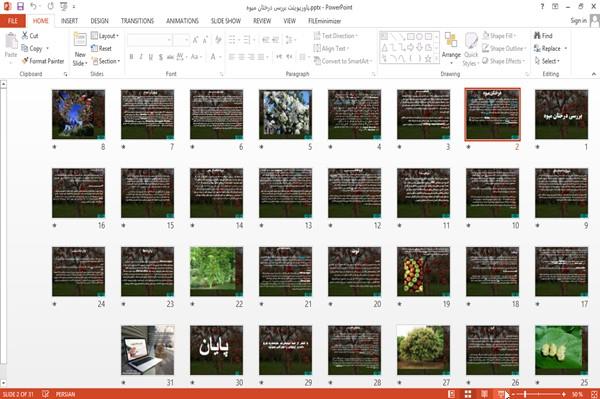Viewport: 600px width, 399px height.
Task: Click vertical scrollbar up arrow
Action: 3,84
